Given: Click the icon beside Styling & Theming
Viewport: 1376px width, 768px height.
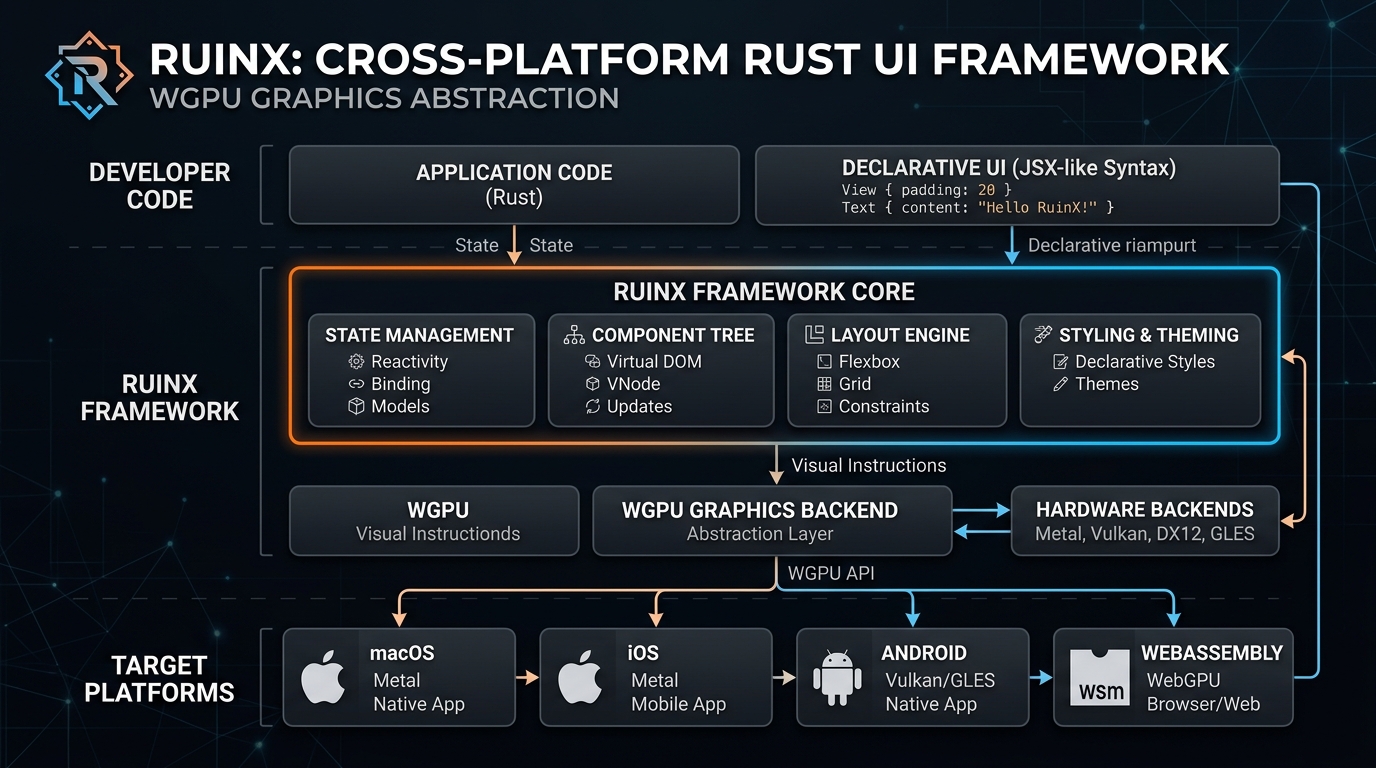Looking at the screenshot, I should [x=1042, y=335].
